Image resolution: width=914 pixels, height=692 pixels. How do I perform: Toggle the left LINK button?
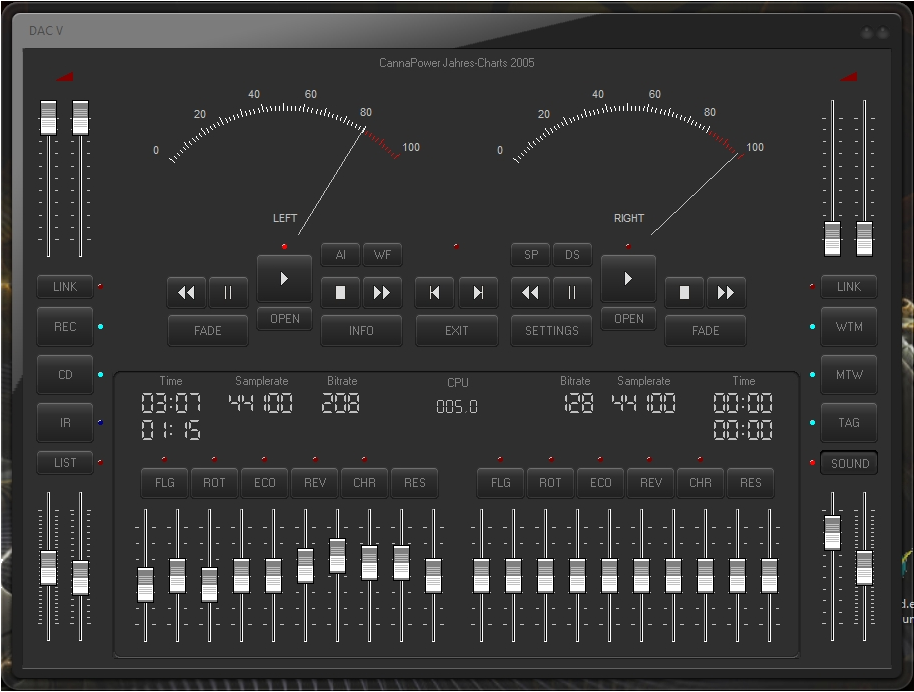click(65, 287)
